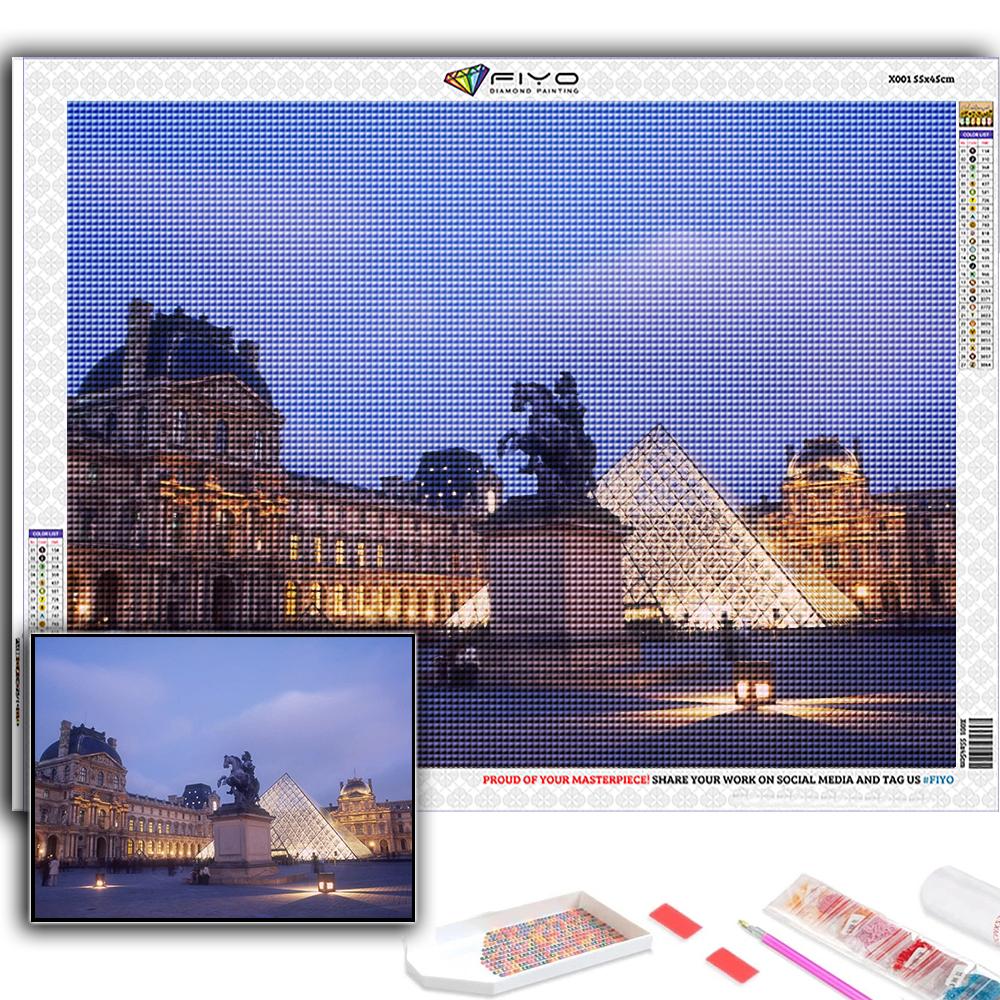The image size is (1000, 1000).
Task: Click the FIYO rainbow diamond logo
Action: pyautogui.click(x=466, y=80)
